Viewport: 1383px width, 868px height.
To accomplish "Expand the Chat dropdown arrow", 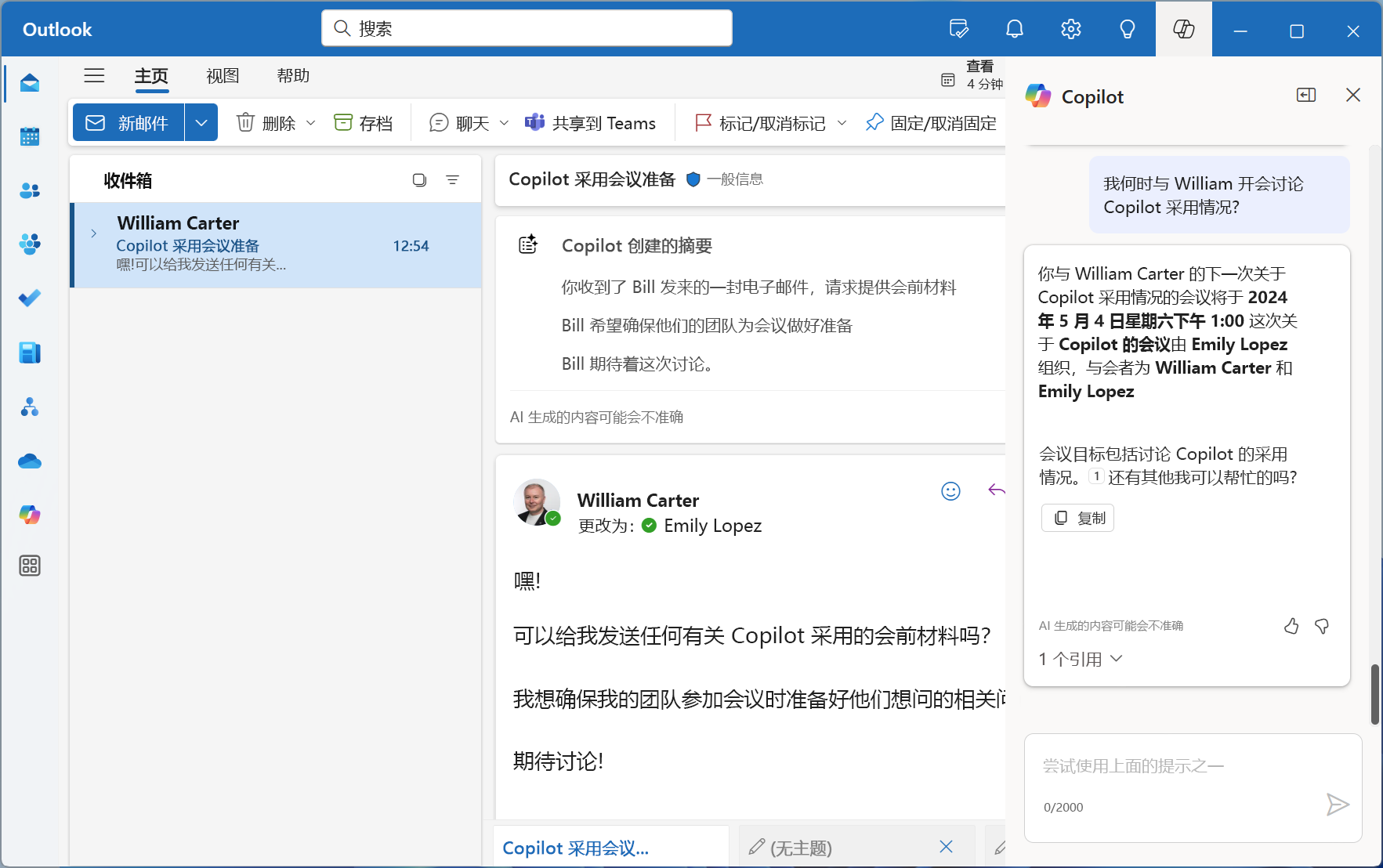I will 504,123.
